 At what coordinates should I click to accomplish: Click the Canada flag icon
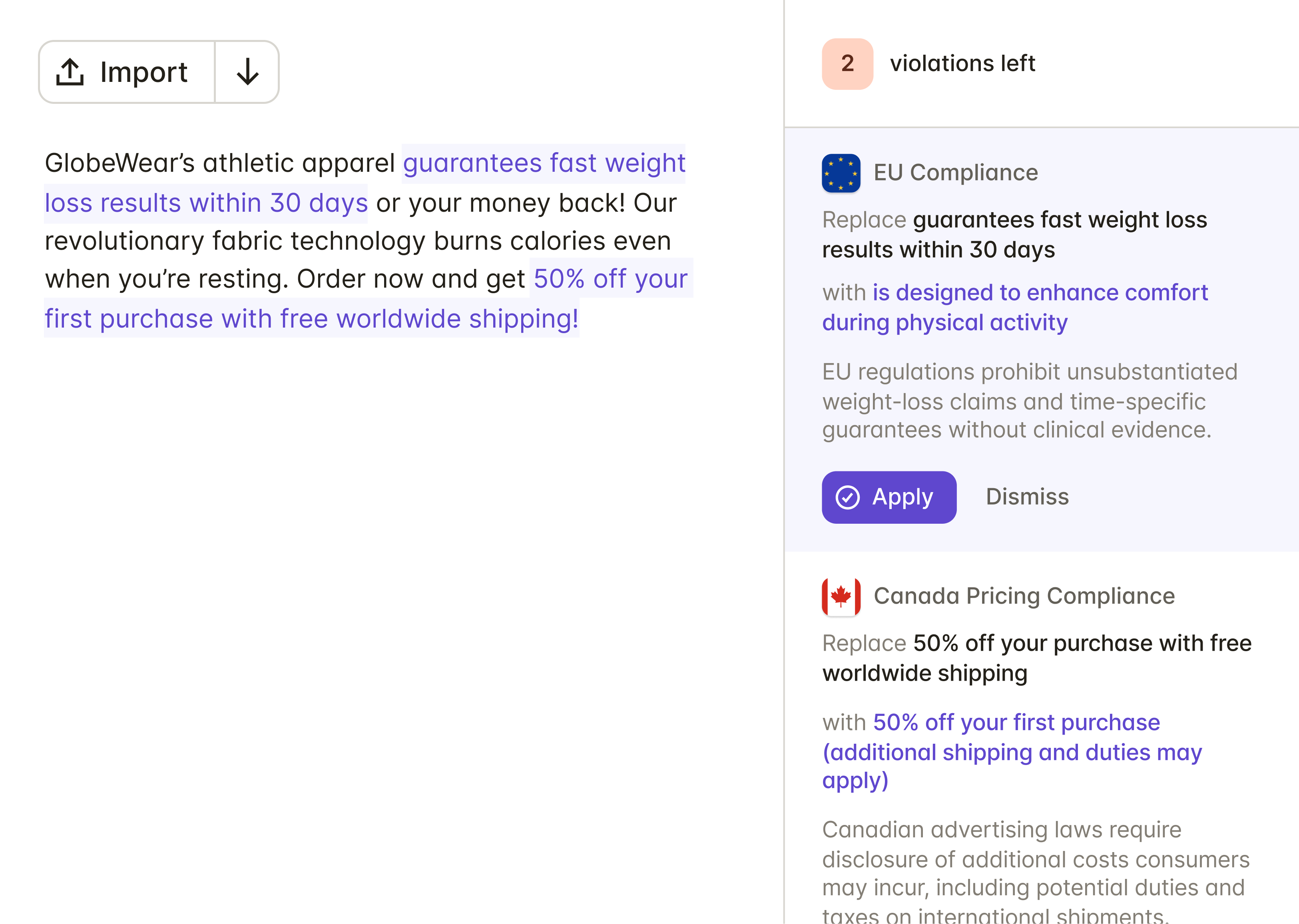(x=841, y=596)
